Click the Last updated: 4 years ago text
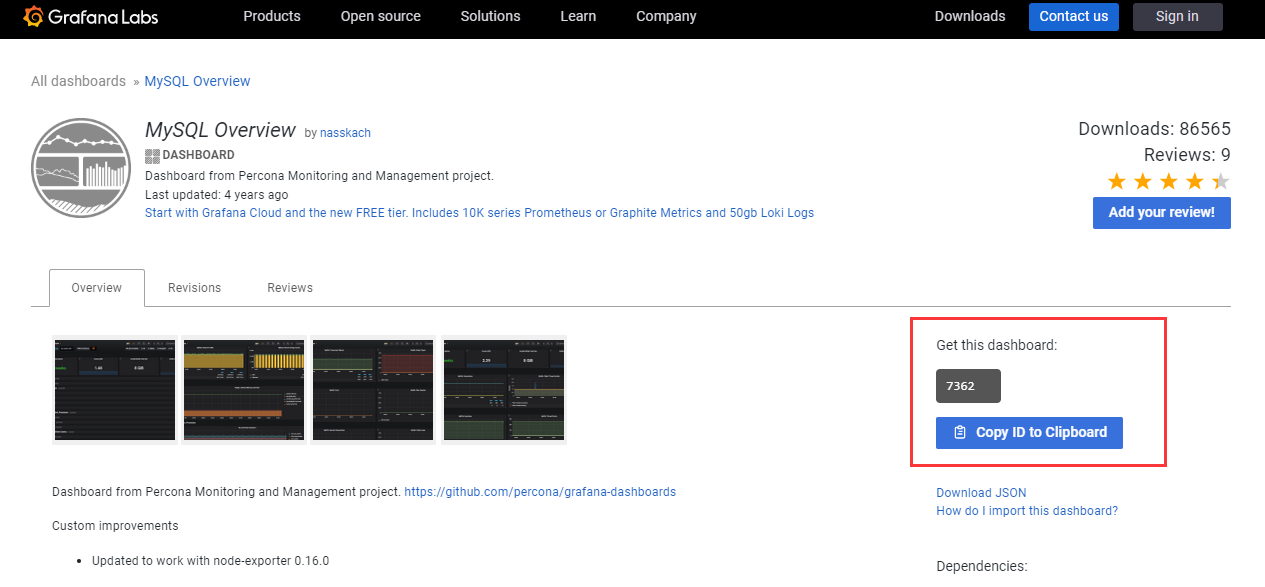The image size is (1265, 587). (x=216, y=195)
